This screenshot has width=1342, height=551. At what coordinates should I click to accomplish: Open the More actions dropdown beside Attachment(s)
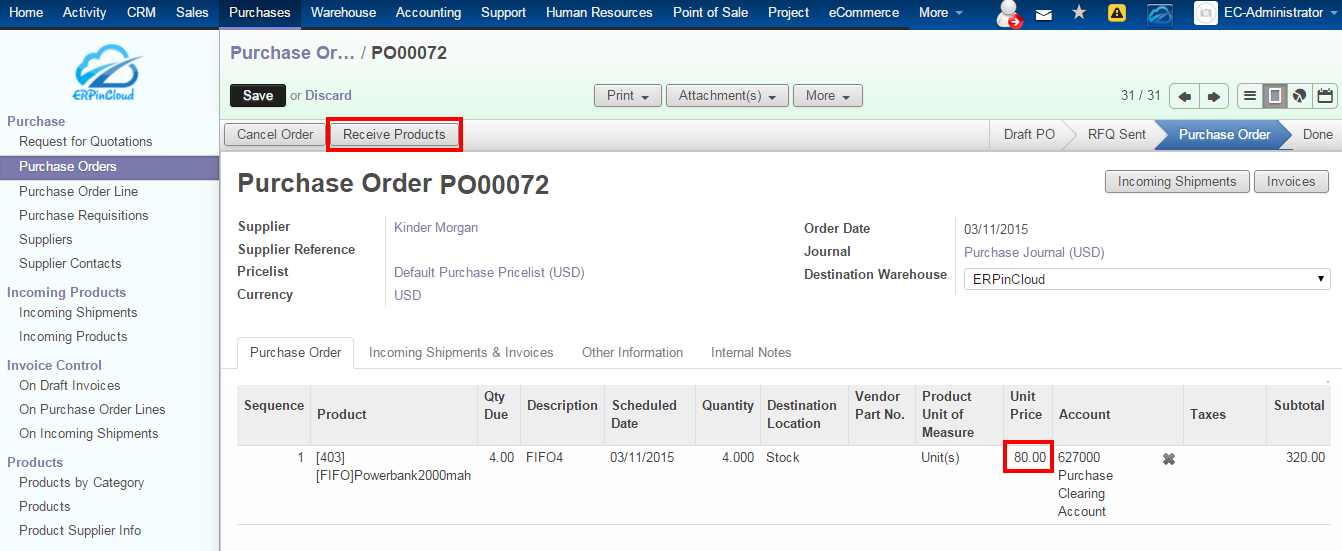(x=827, y=96)
